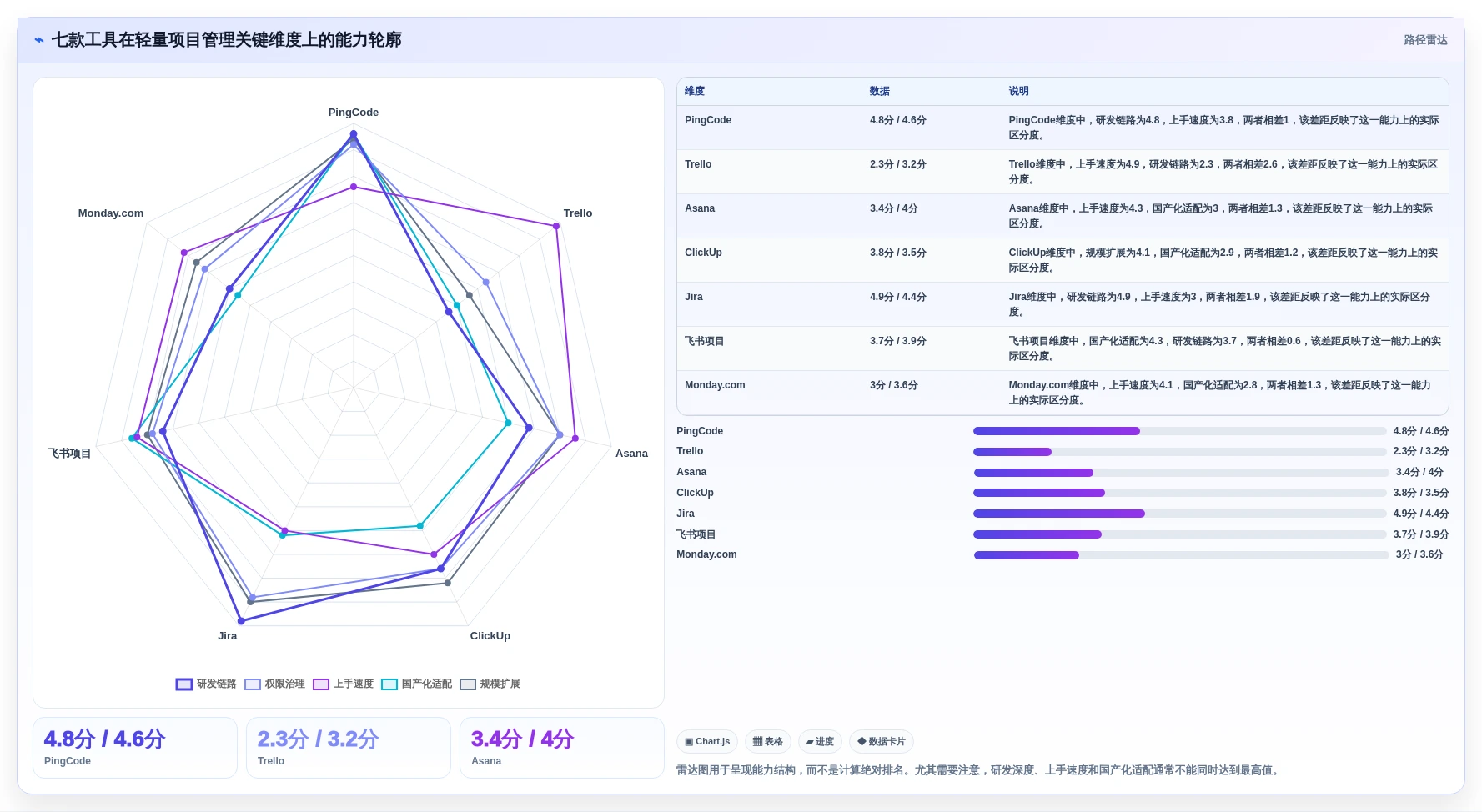
Task: Click the Jira progress bar
Action: [x=1179, y=514]
